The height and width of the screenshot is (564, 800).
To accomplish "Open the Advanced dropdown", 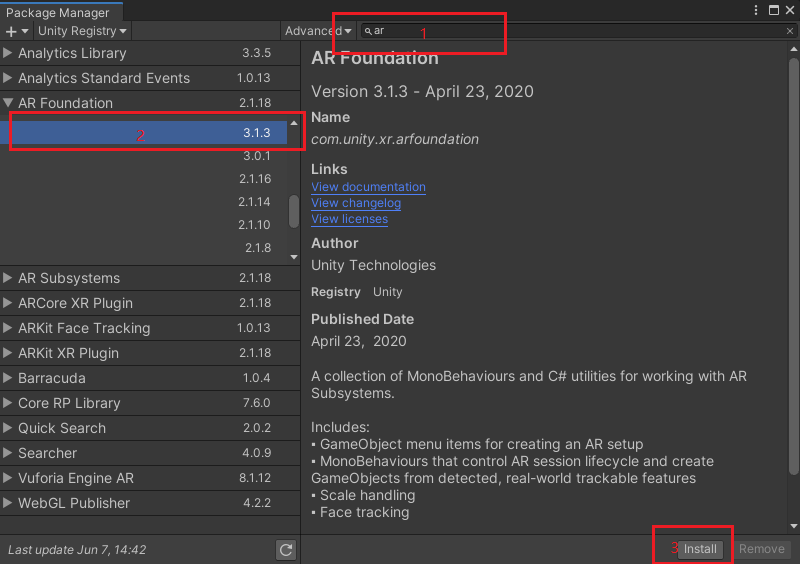I will point(317,31).
